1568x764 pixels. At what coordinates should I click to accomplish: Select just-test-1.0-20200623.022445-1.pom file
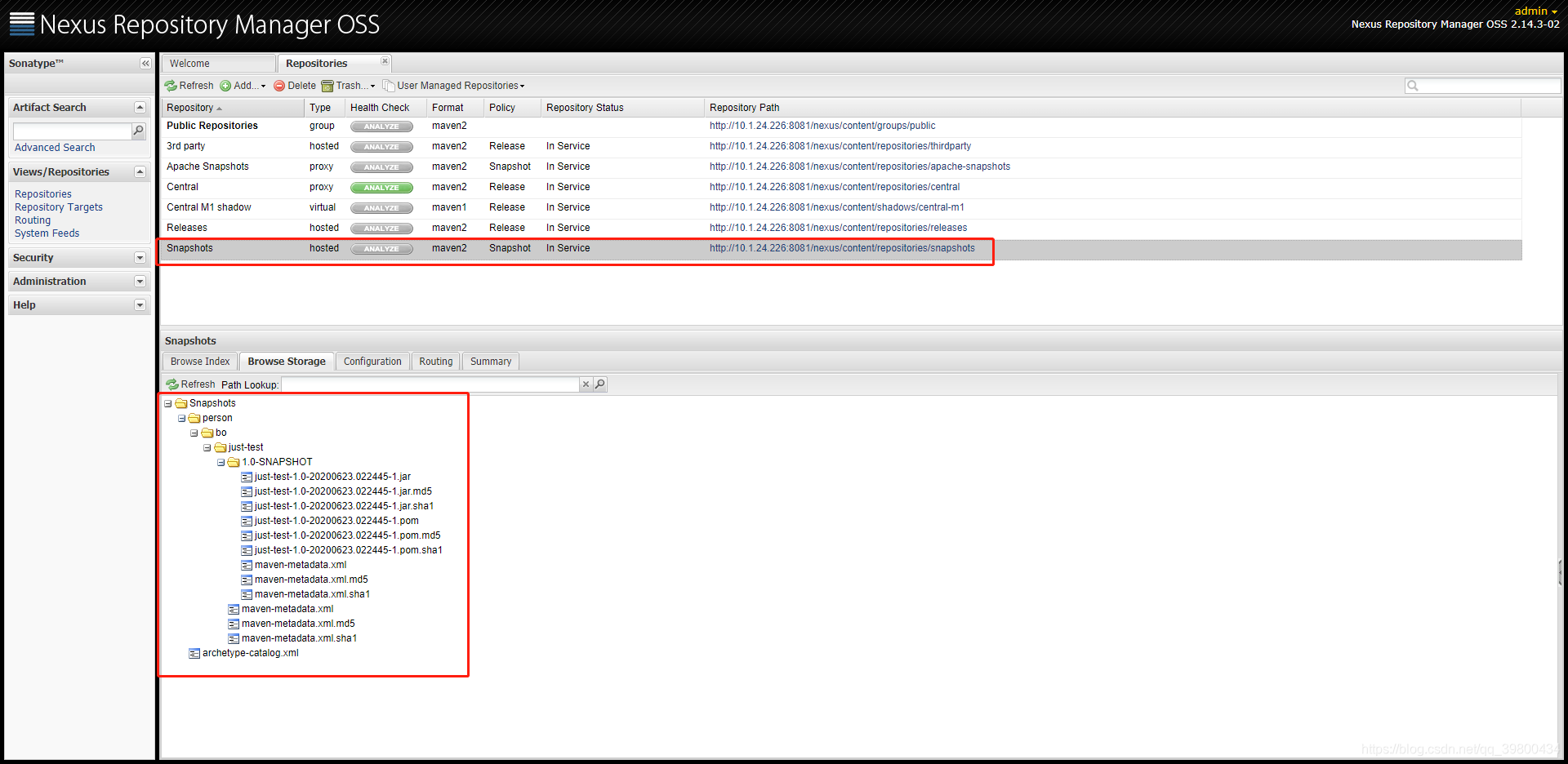[x=336, y=521]
